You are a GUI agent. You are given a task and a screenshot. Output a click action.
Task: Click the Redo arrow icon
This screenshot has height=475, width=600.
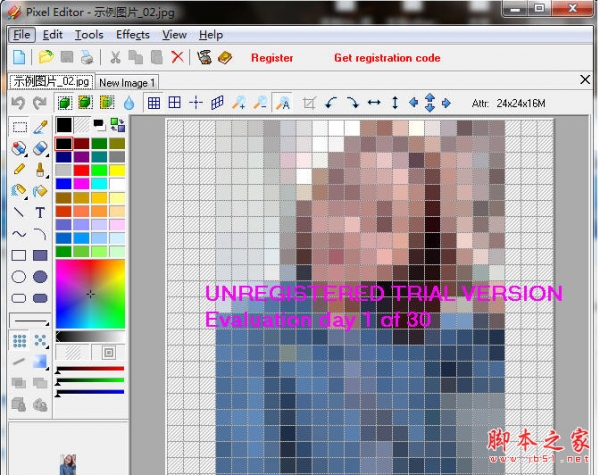tap(39, 103)
